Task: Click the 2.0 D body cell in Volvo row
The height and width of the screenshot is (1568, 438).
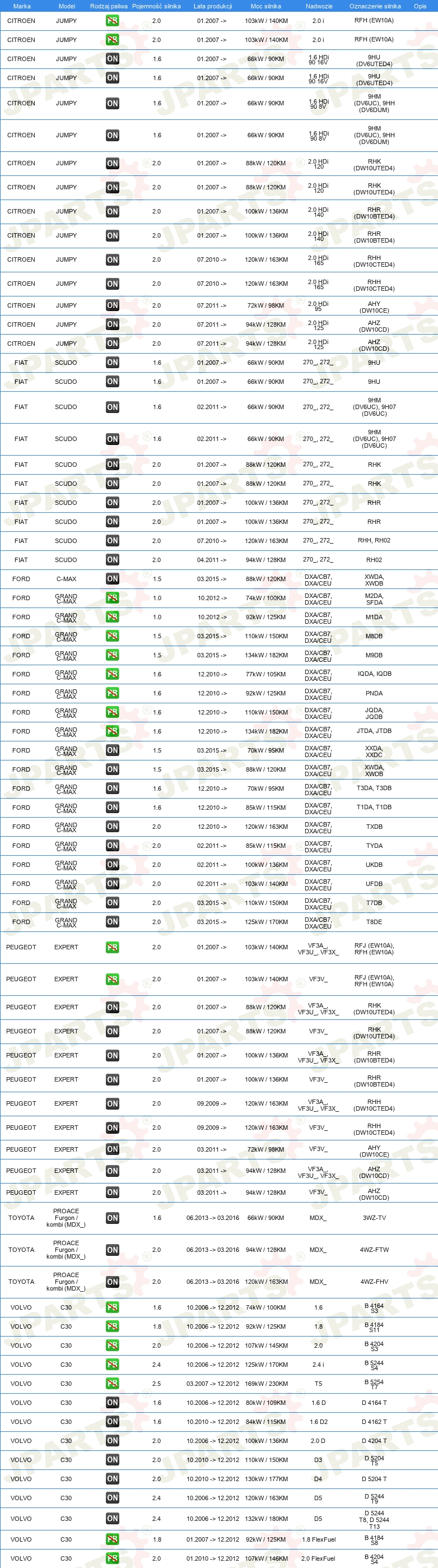Action: [318, 1441]
